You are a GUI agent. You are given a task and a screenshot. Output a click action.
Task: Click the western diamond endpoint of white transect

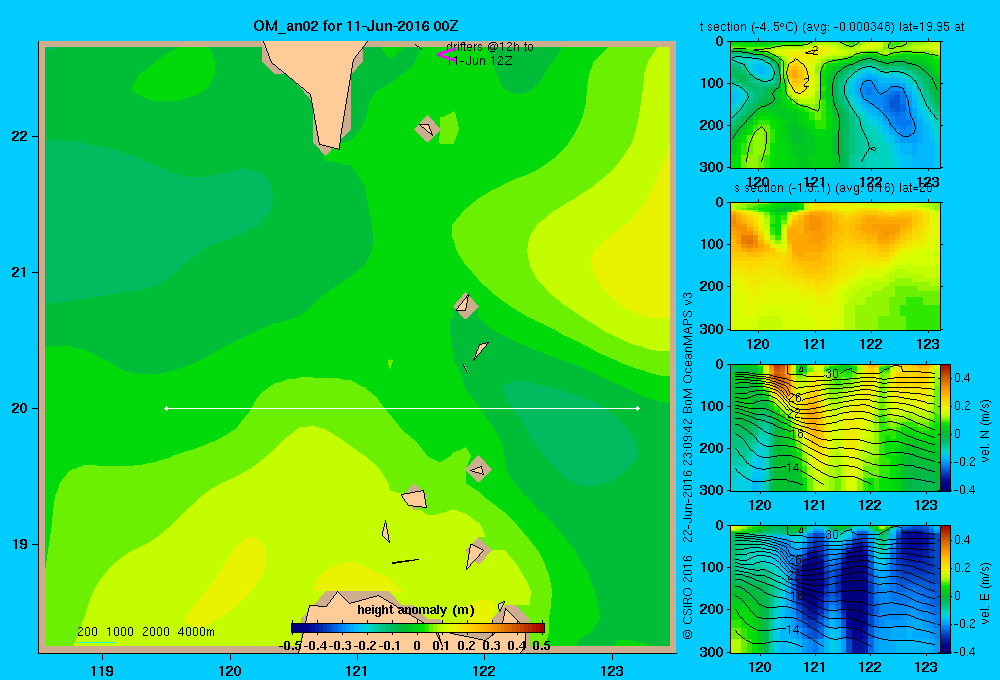(166, 408)
